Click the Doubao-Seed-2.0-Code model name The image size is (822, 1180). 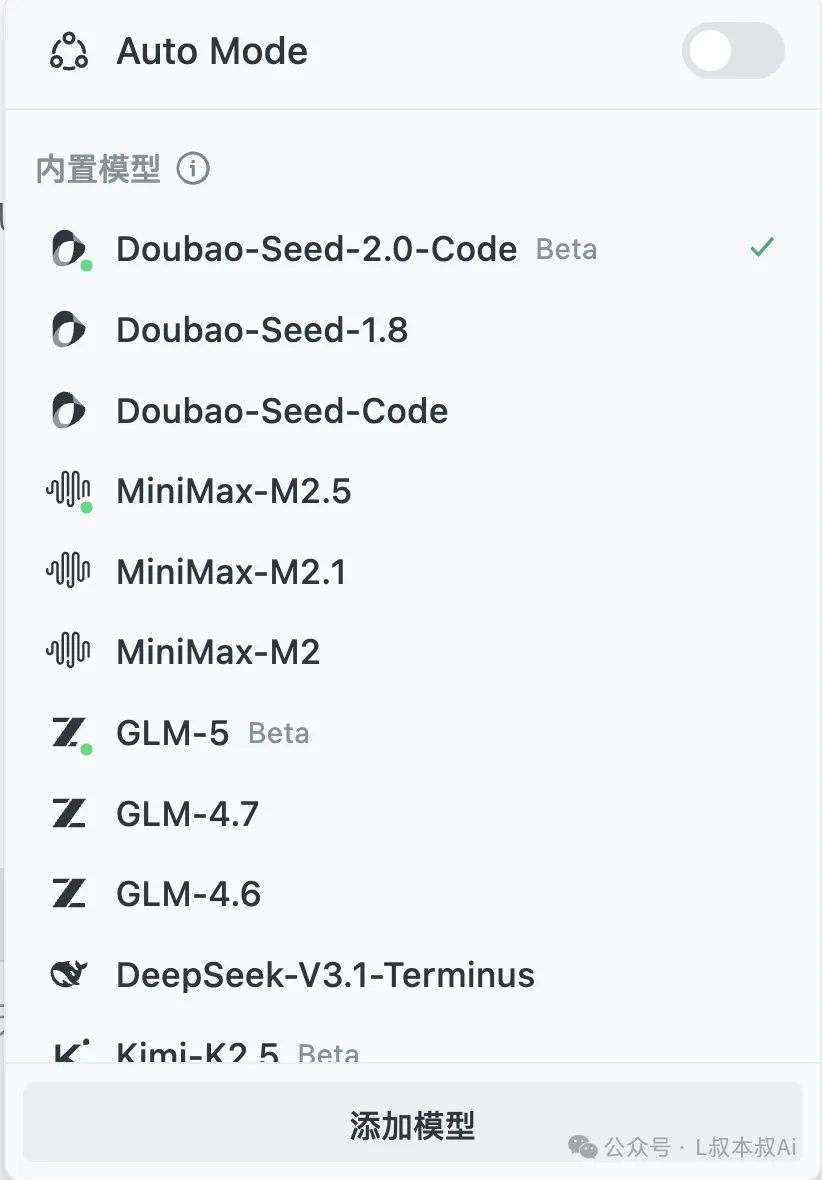(x=316, y=249)
